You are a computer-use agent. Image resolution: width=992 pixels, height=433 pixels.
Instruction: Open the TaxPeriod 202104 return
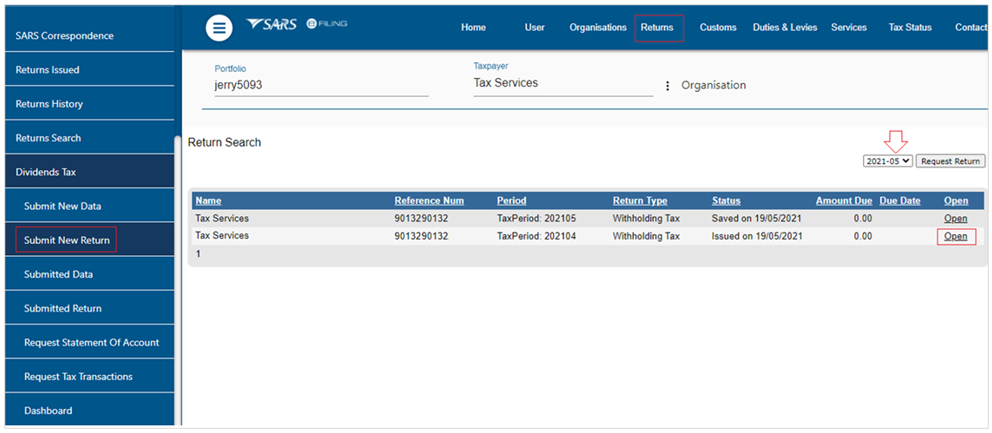955,236
